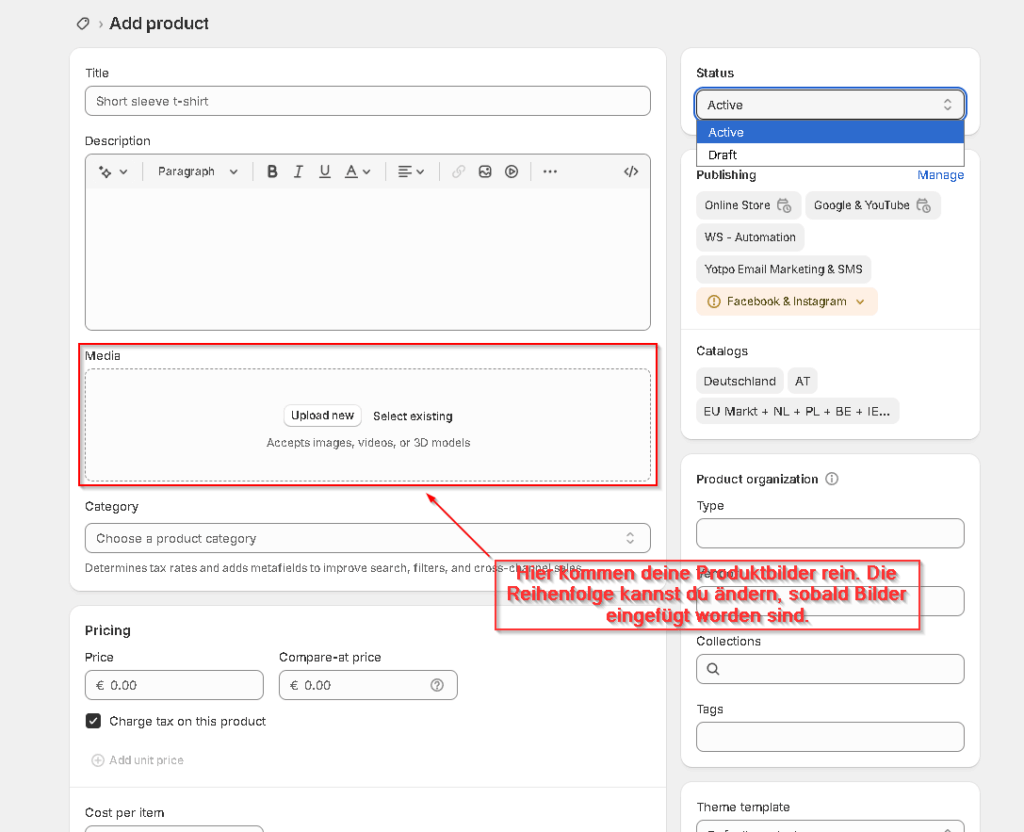Click Online Store schedule icon
1024x832 pixels.
pos(784,205)
